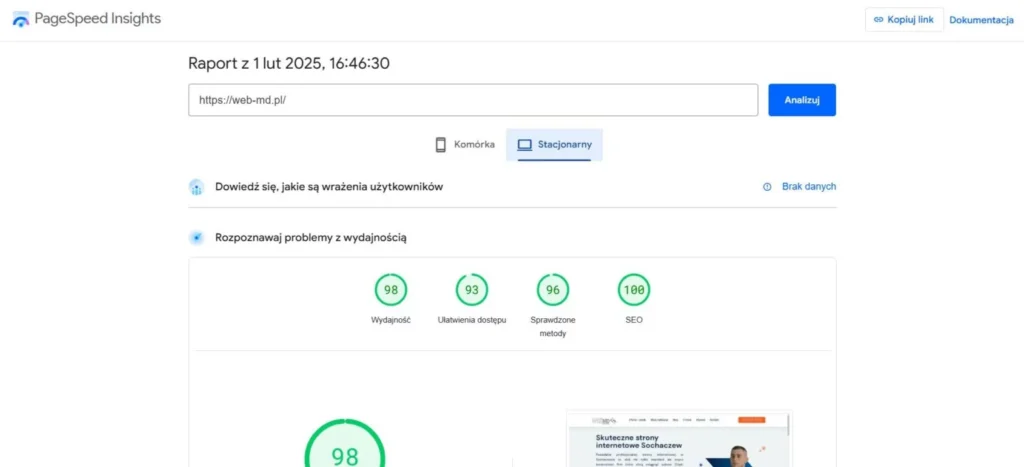Focus the URL field with https://web-md.pl/

pyautogui.click(x=473, y=100)
